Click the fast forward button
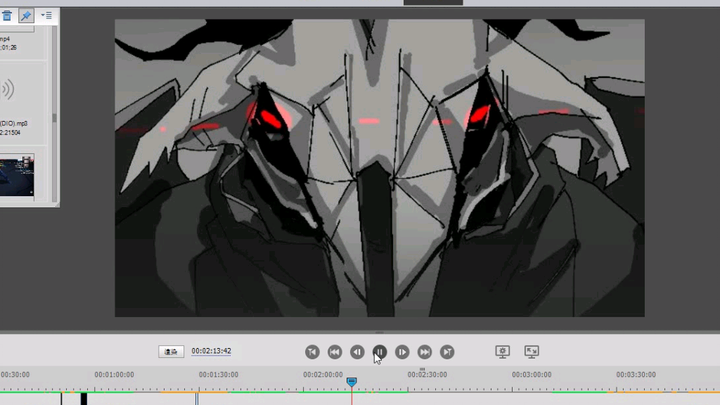 click(x=425, y=352)
